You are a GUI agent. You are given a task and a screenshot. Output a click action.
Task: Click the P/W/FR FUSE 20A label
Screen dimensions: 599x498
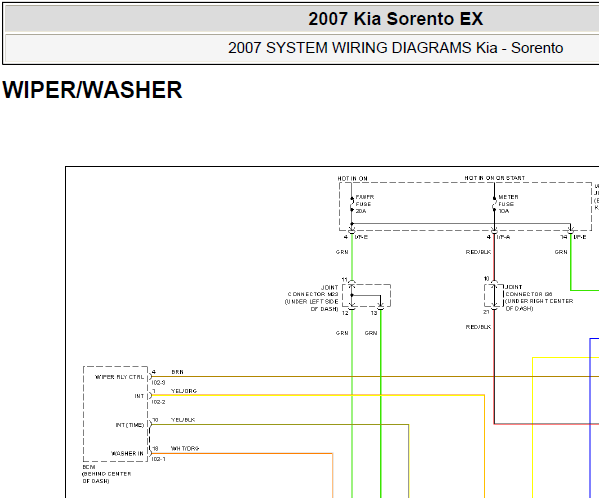point(365,204)
